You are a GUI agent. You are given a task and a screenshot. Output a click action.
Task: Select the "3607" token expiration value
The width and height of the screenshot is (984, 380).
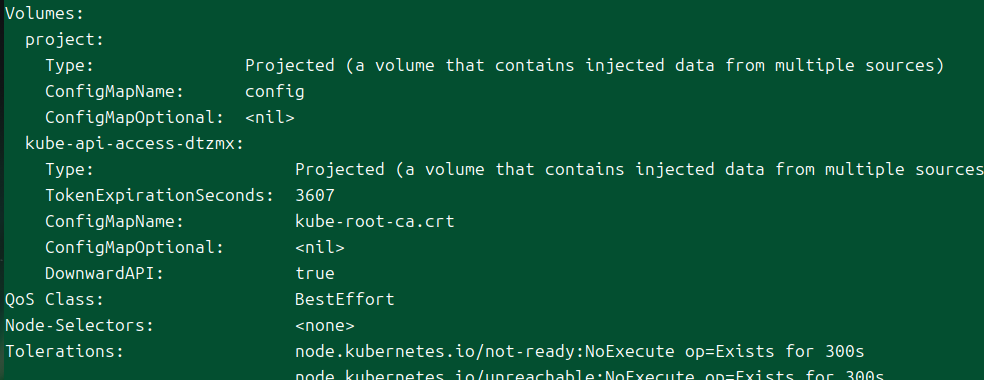point(315,196)
